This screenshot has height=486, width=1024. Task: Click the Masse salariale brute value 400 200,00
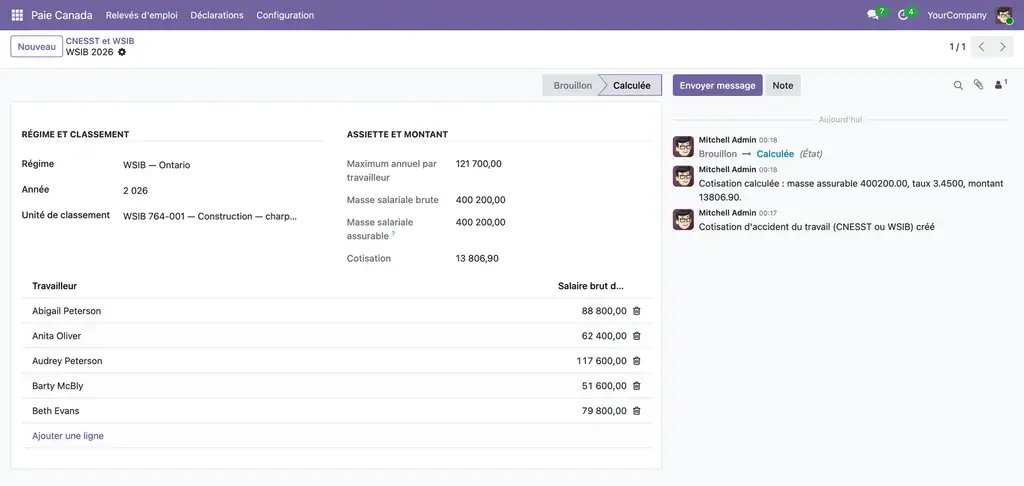tap(481, 200)
